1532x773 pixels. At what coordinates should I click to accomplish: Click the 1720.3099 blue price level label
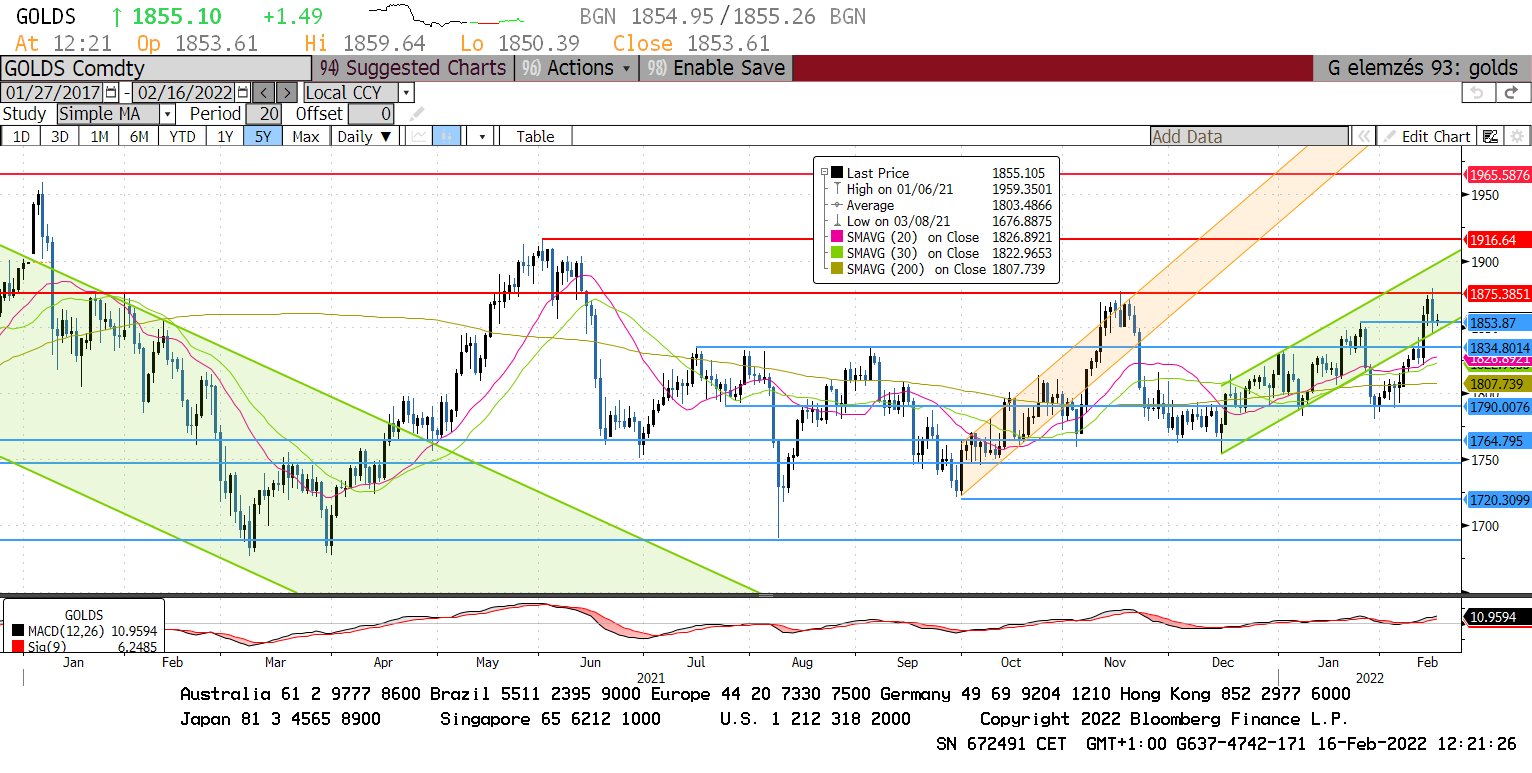(1499, 499)
